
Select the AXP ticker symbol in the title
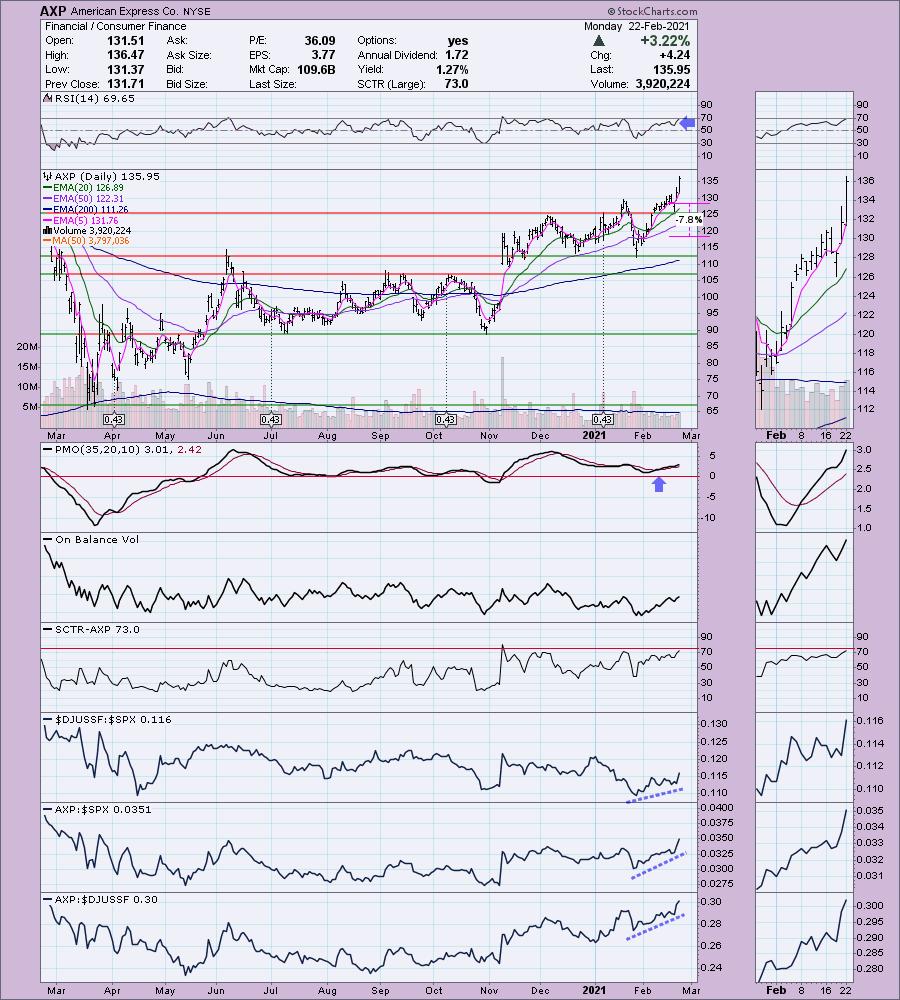pyautogui.click(x=53, y=11)
